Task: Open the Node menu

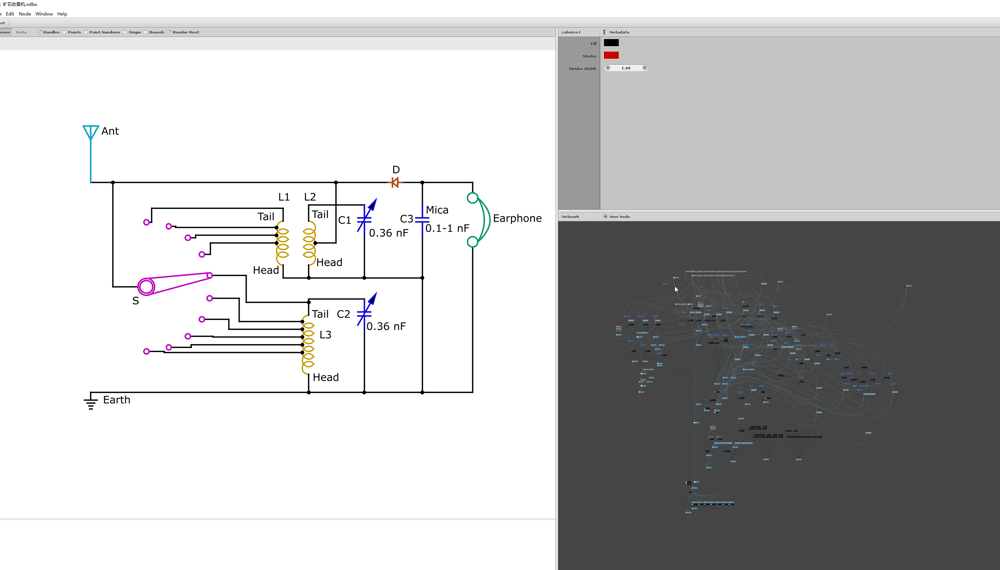Action: pos(25,13)
